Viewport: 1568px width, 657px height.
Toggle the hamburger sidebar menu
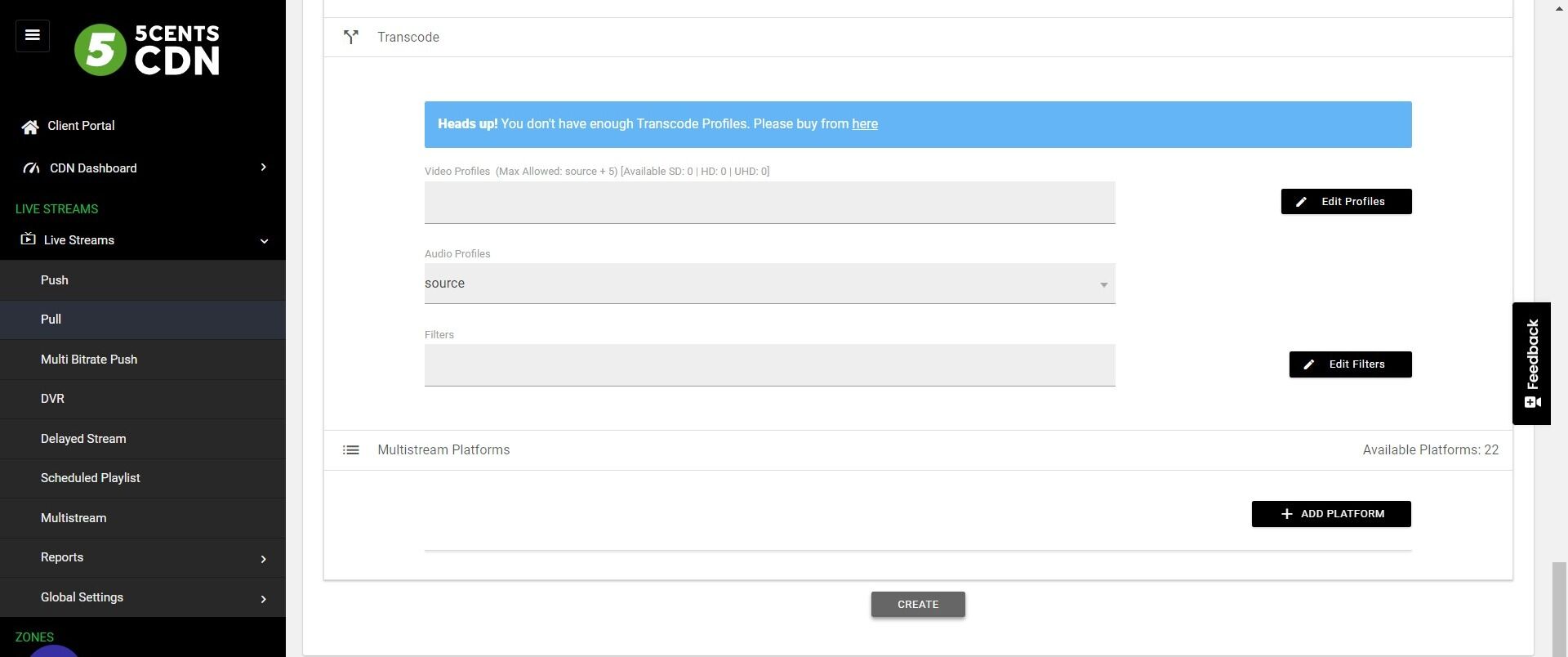(x=33, y=35)
